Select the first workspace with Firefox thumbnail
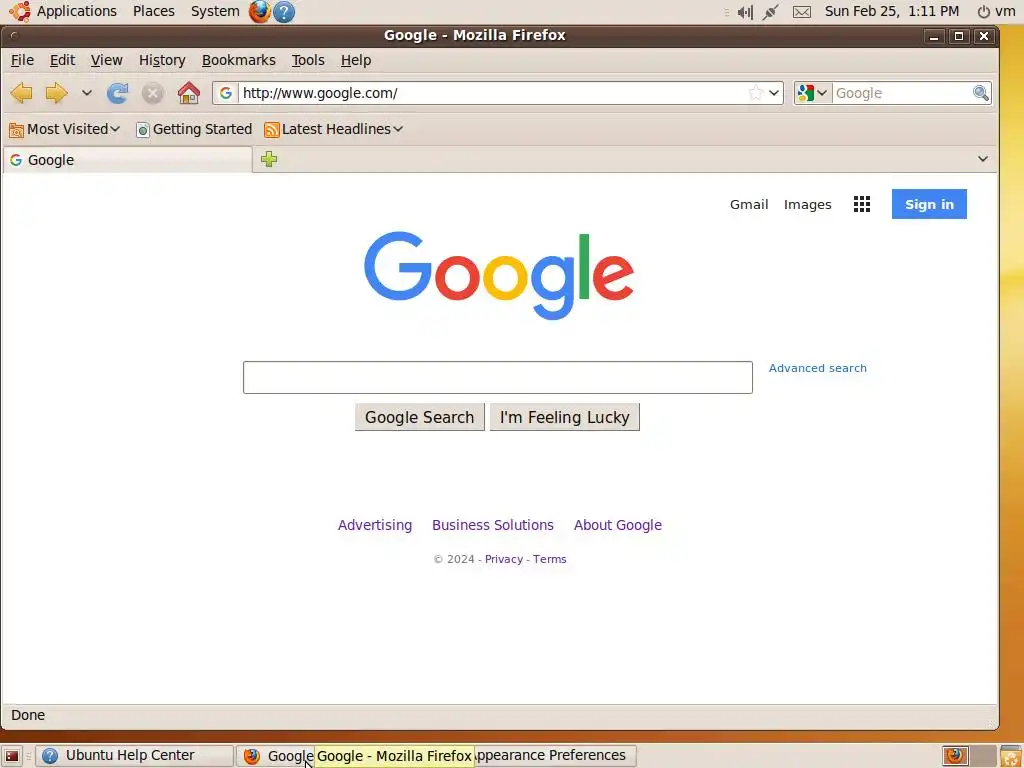1024x768 pixels. (955, 756)
